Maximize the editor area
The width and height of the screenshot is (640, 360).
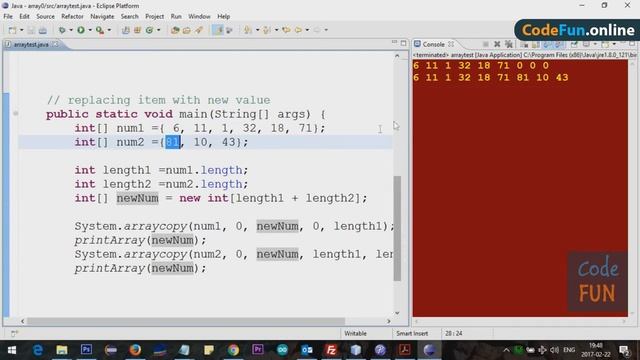pos(403,43)
